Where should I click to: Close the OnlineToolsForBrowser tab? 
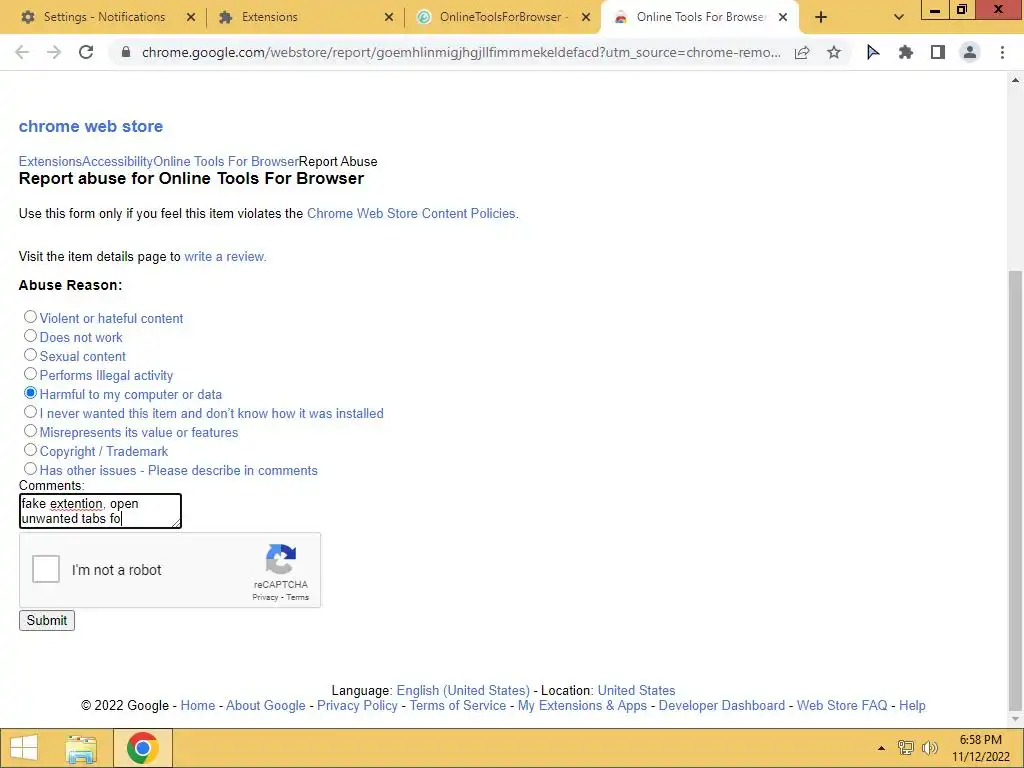tap(586, 17)
